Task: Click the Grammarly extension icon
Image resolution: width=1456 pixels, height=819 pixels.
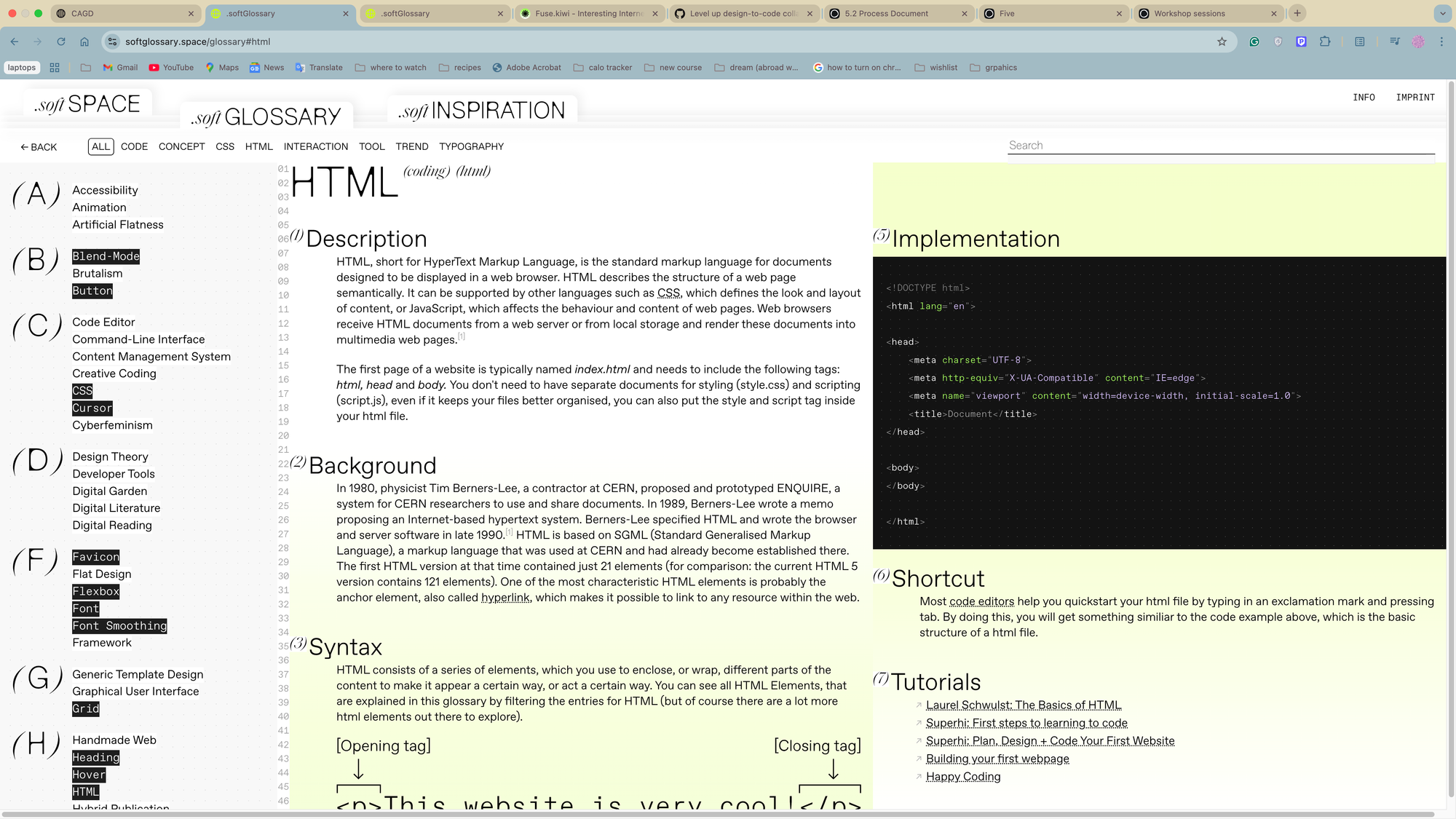Action: [x=1254, y=41]
